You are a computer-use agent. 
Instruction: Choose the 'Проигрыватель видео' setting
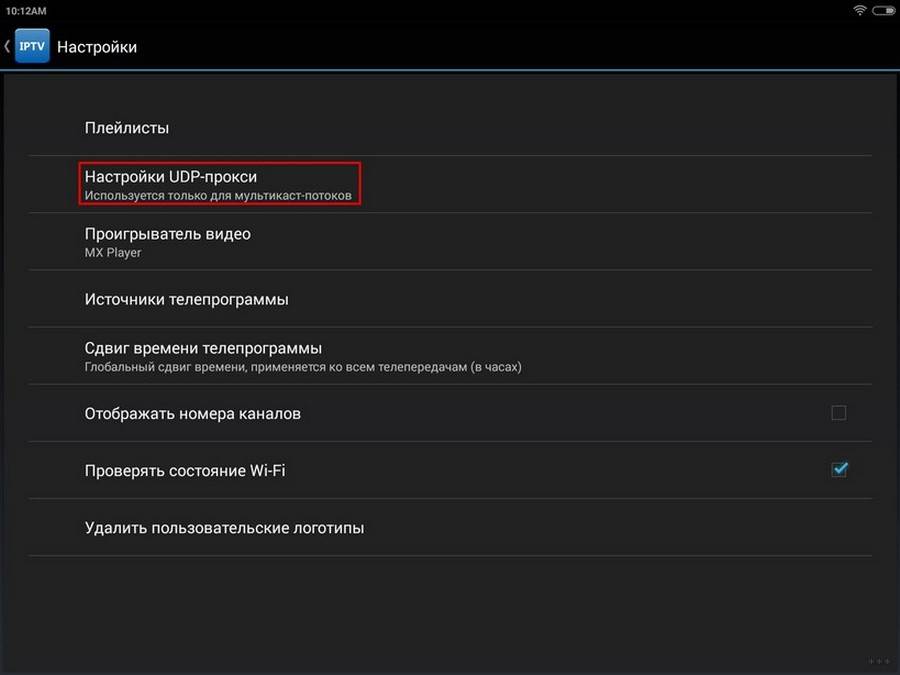point(168,234)
